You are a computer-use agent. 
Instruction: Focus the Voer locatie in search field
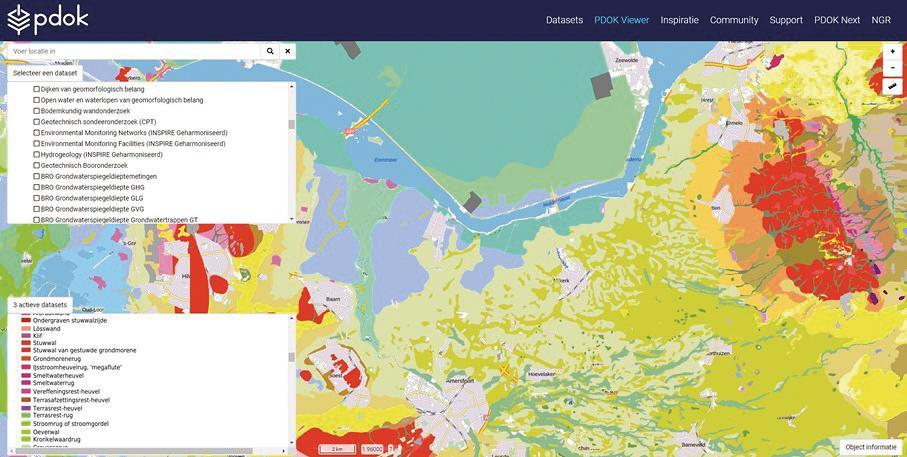132,51
